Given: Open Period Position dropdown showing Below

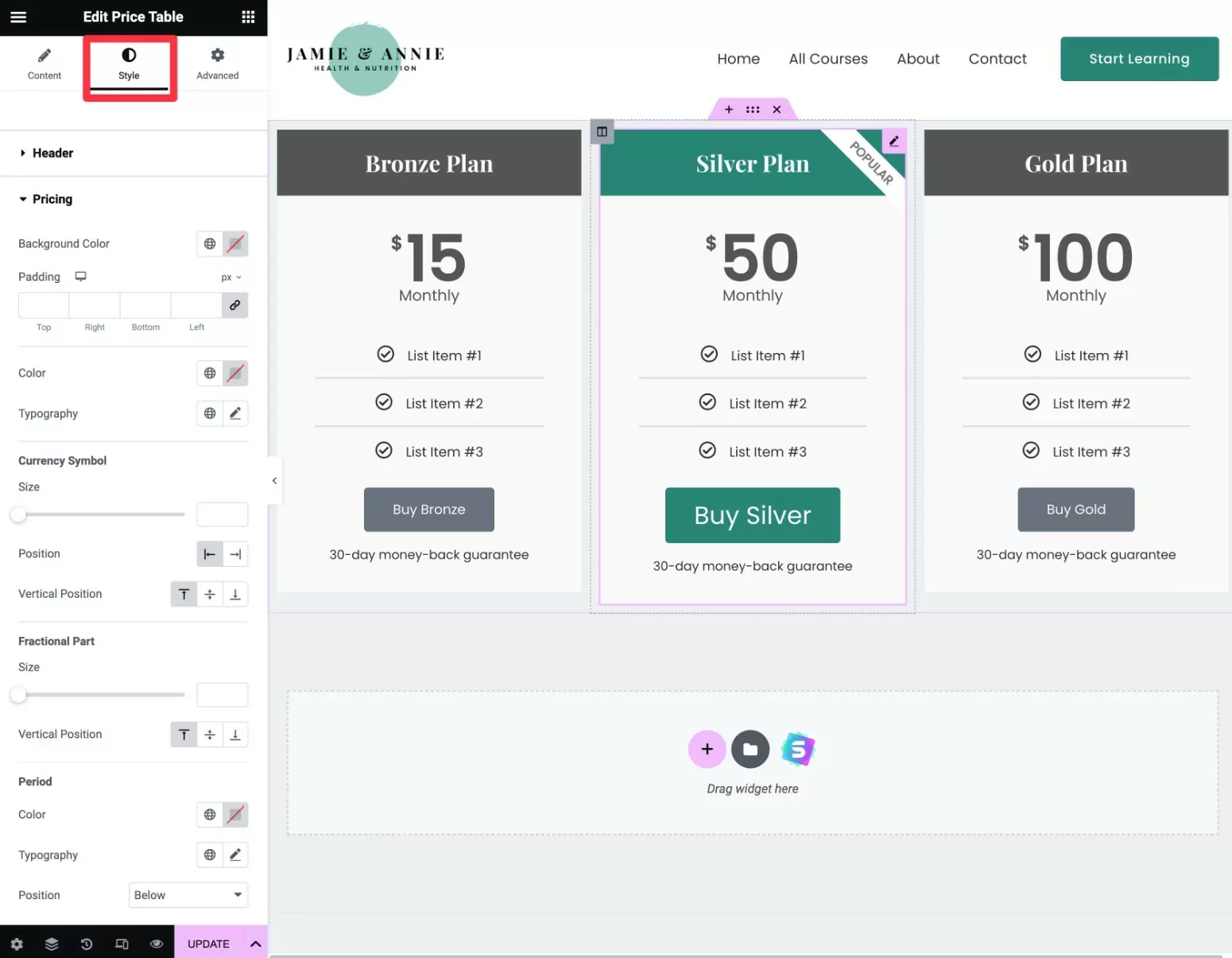Looking at the screenshot, I should pos(188,895).
